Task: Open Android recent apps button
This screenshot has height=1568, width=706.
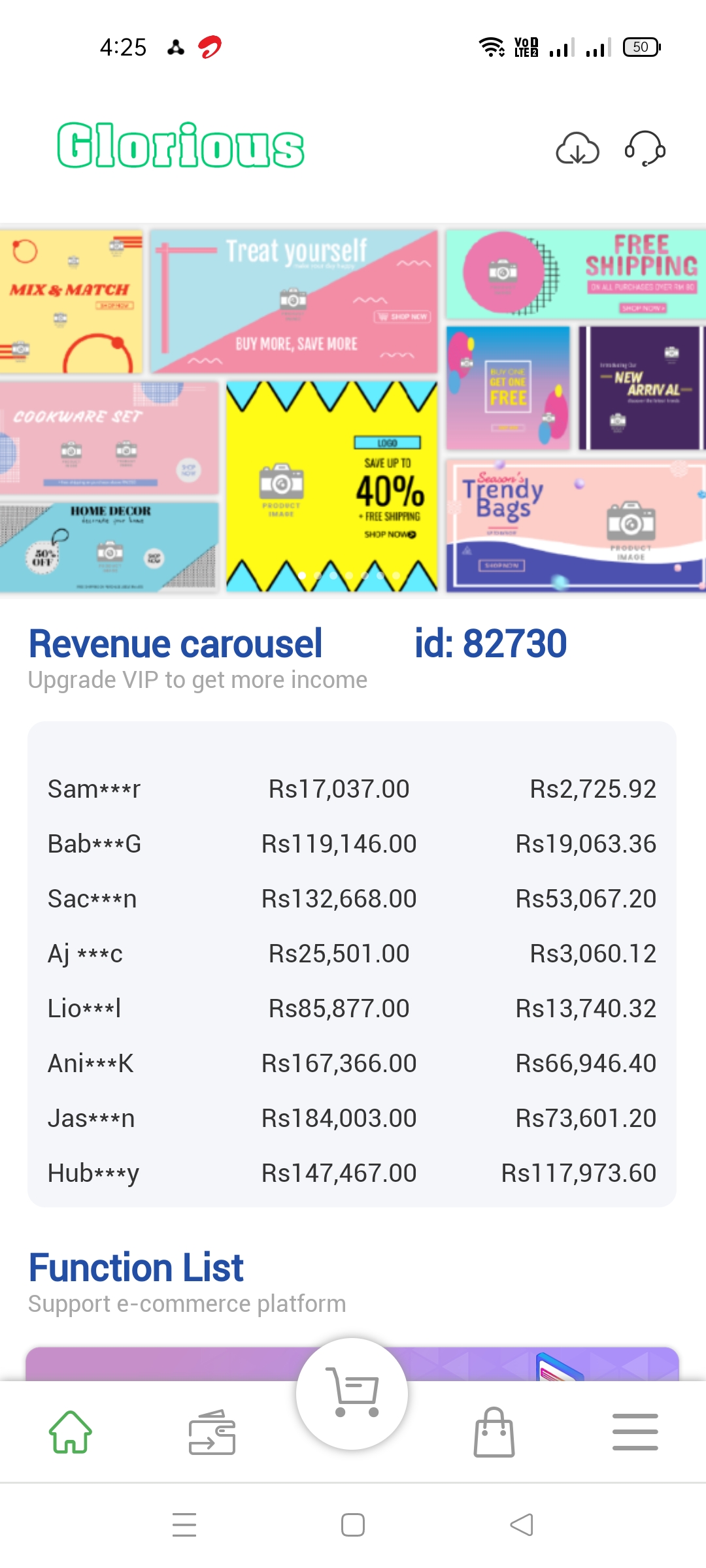Action: (x=184, y=1525)
